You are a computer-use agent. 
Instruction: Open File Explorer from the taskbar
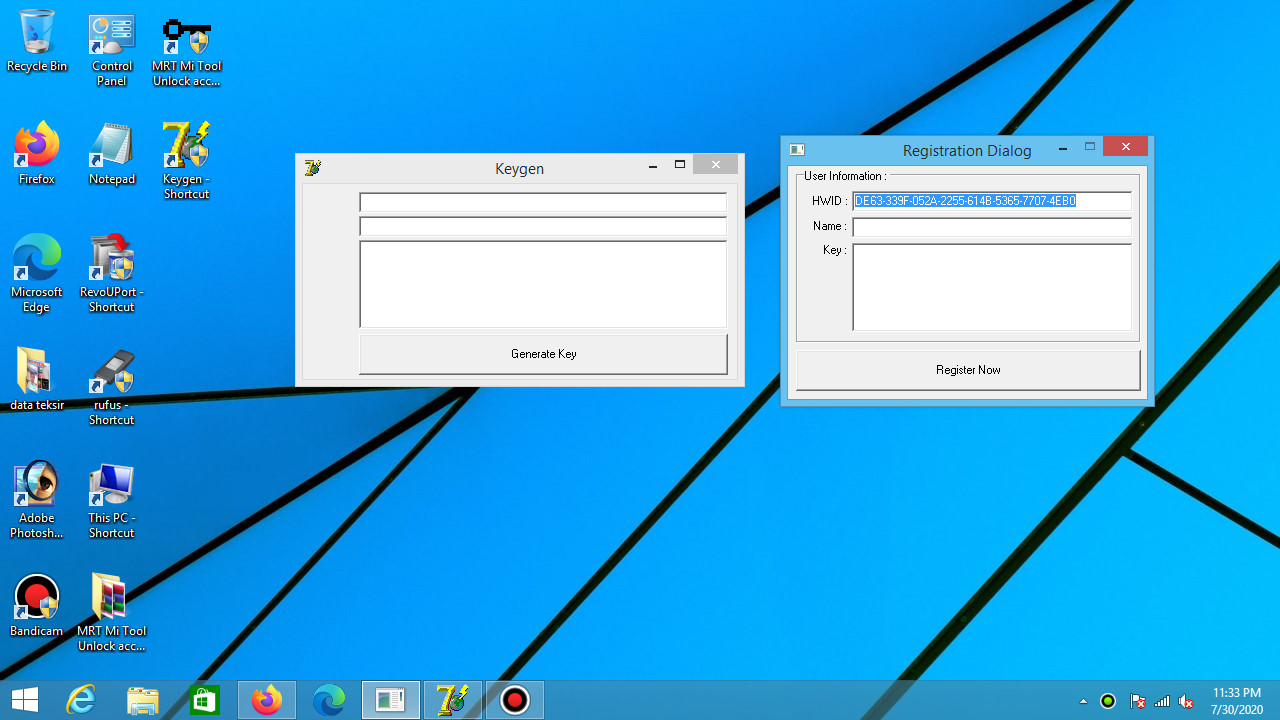coord(143,700)
